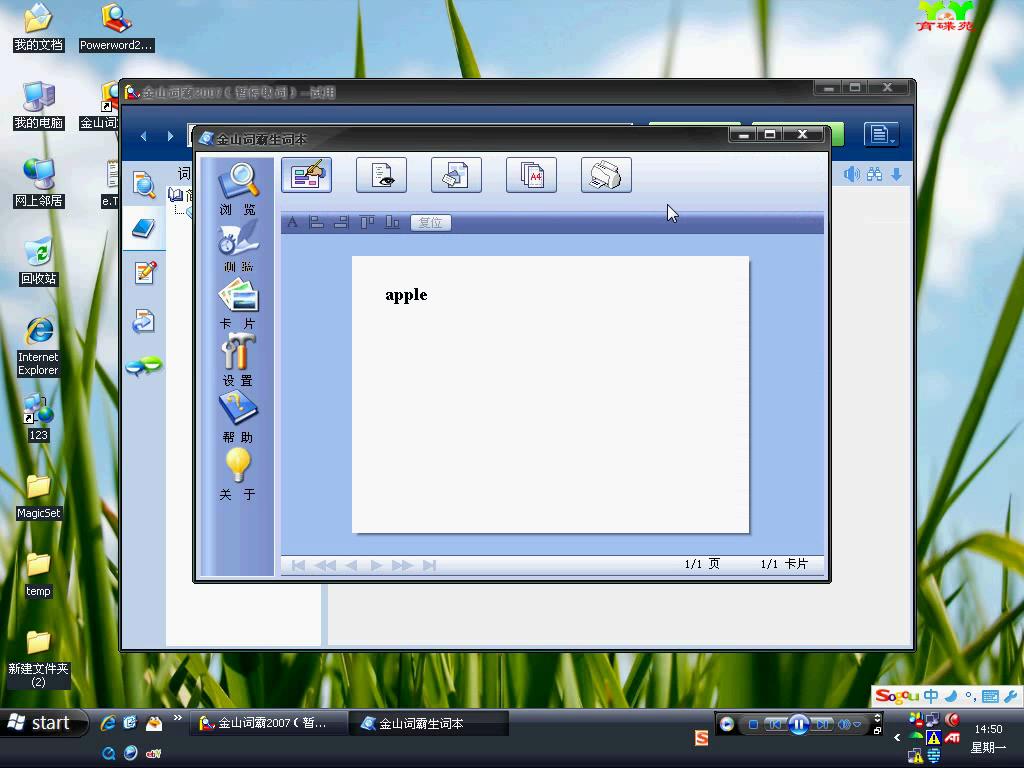
Task: Jump forward several pages with the double-right arrow
Action: [402, 566]
